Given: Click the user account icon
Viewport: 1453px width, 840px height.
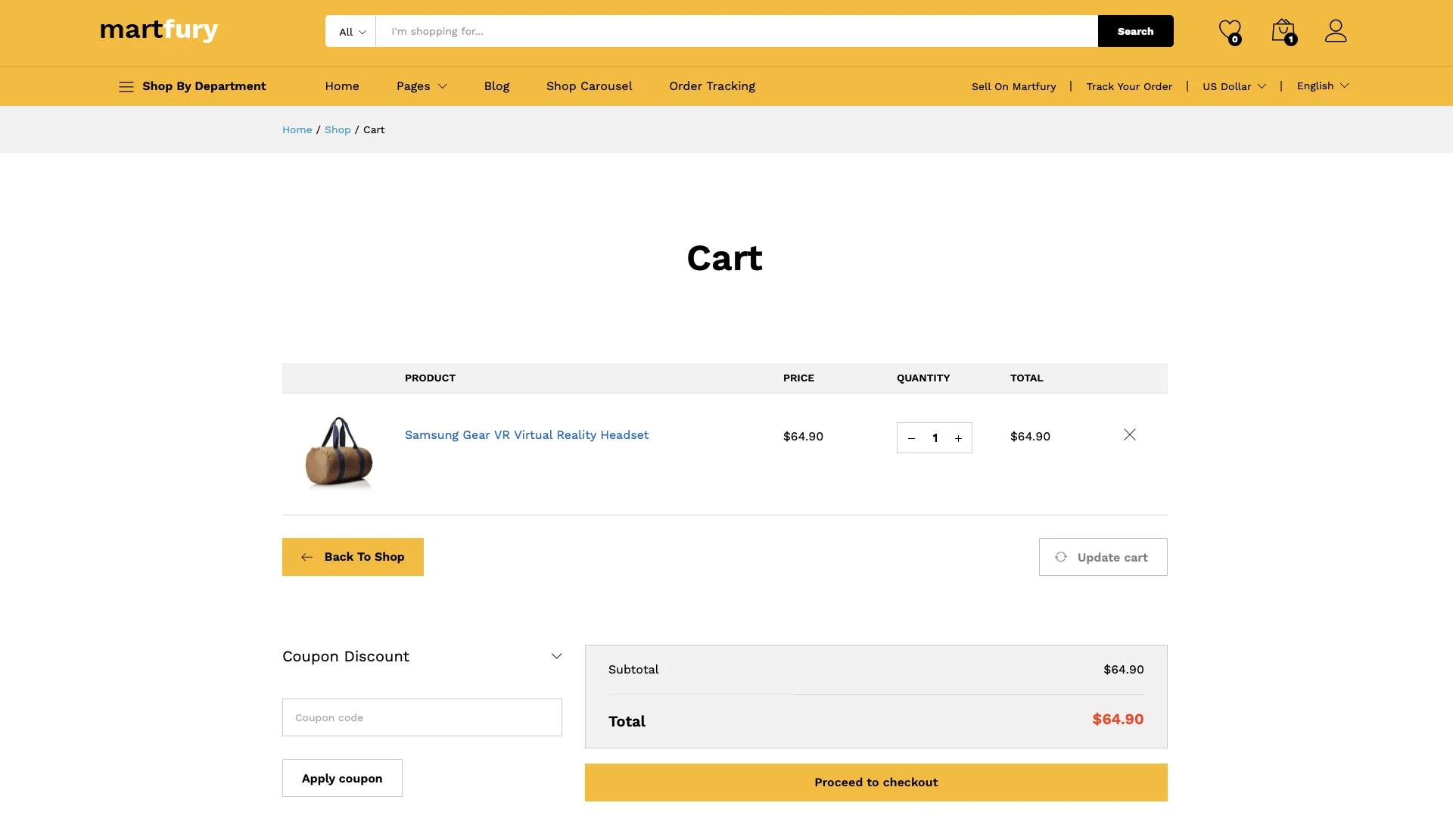Looking at the screenshot, I should point(1336,31).
